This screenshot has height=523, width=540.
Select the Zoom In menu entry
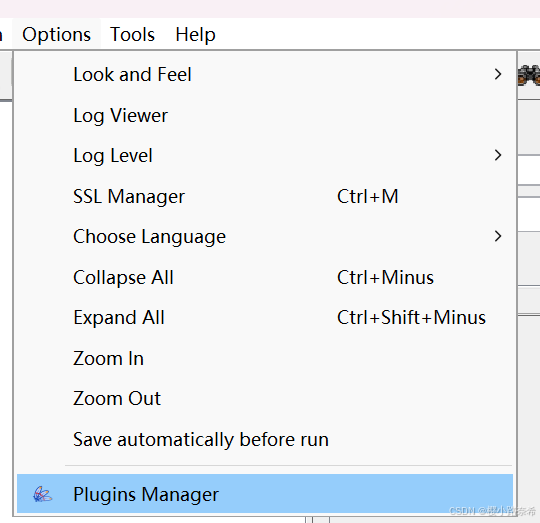tap(265, 358)
